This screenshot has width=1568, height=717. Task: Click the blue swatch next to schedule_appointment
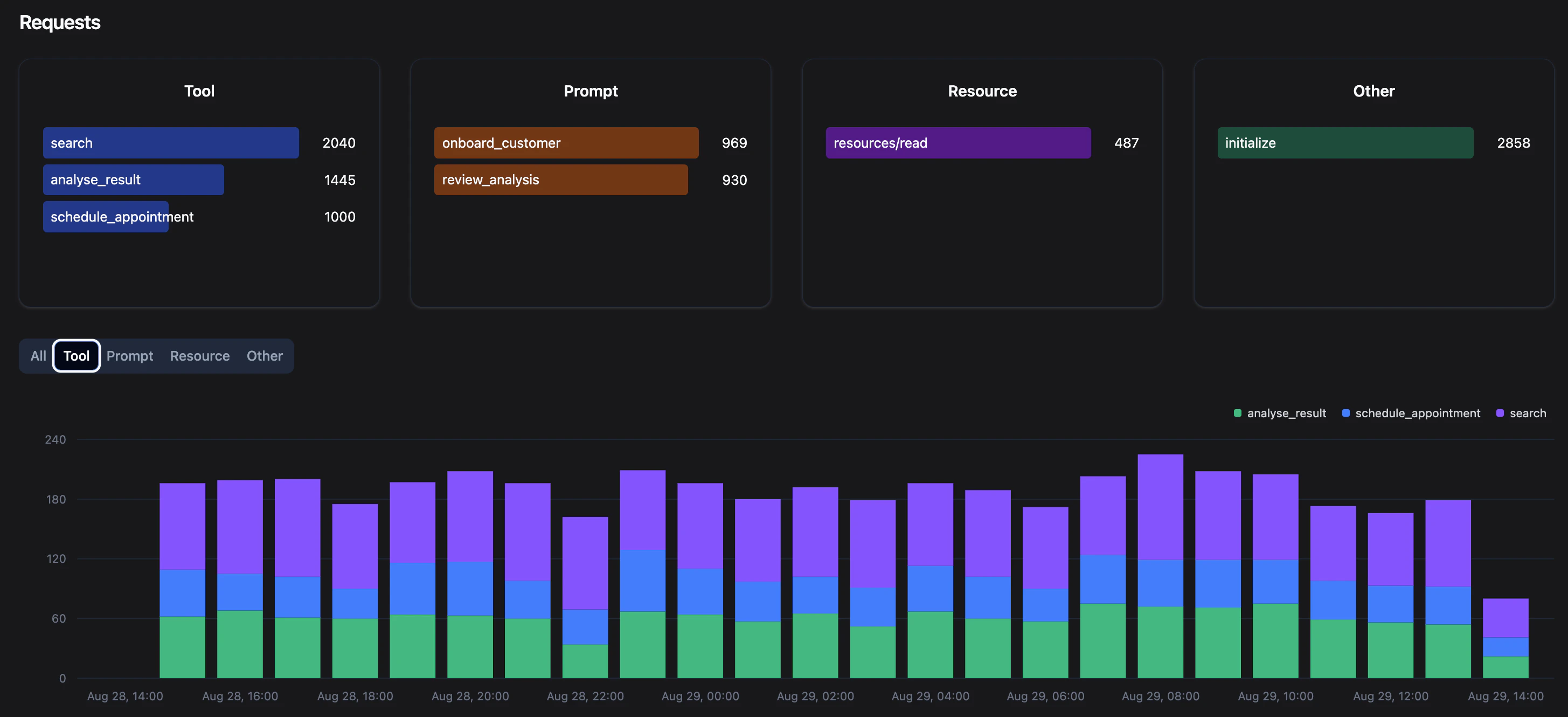[x=1345, y=413]
